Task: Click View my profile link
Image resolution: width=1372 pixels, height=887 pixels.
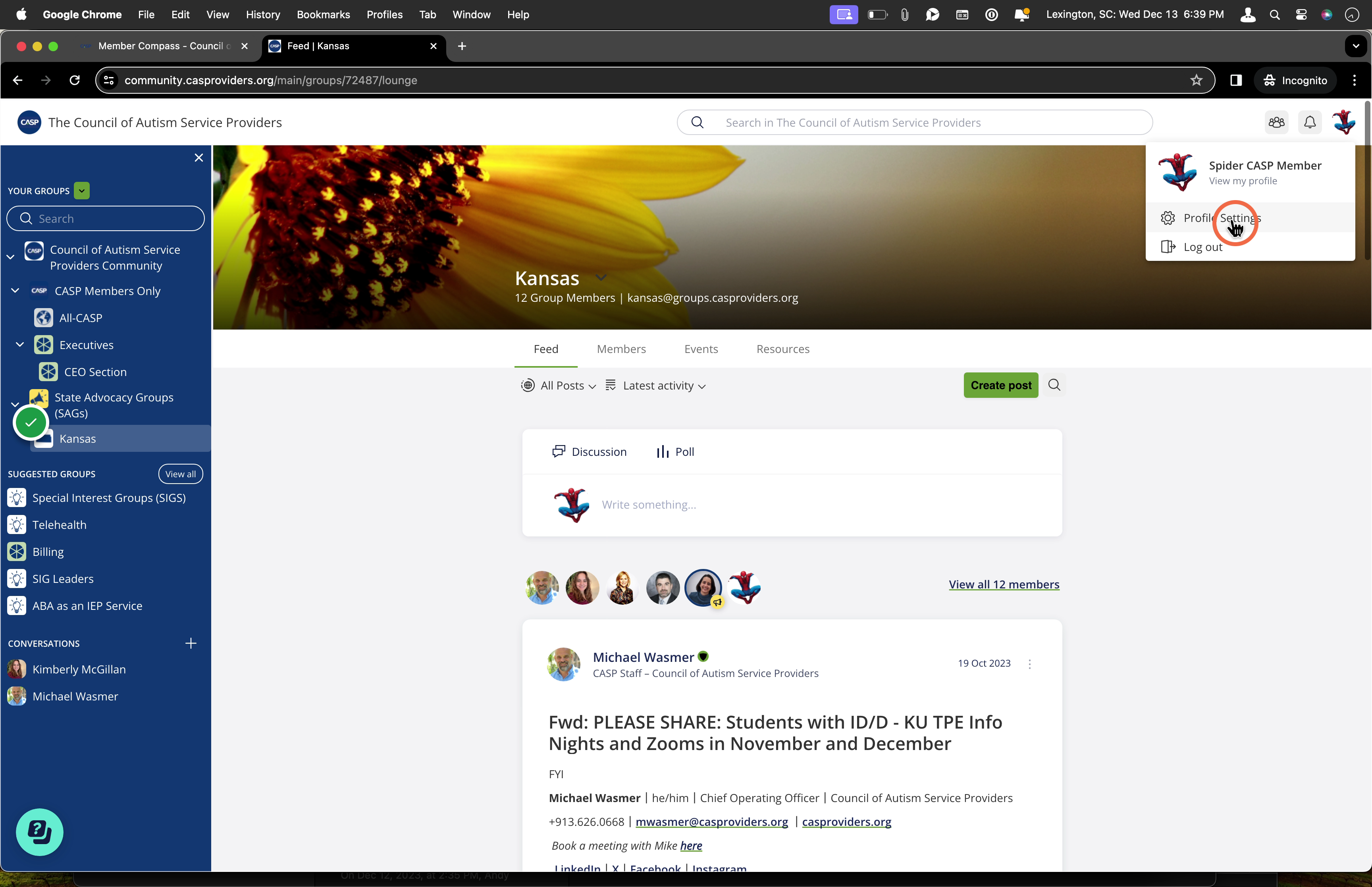Action: pyautogui.click(x=1243, y=181)
